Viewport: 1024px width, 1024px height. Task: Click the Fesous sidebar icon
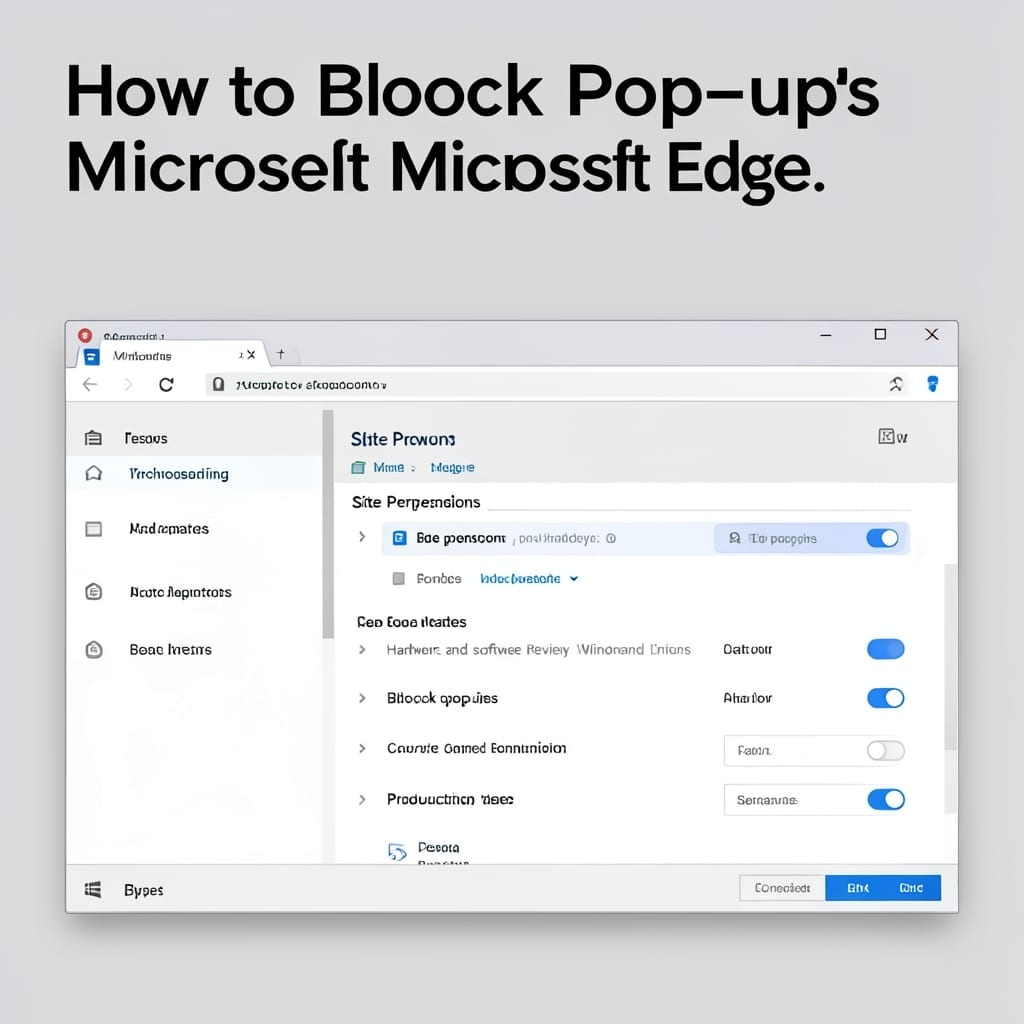coord(93,438)
